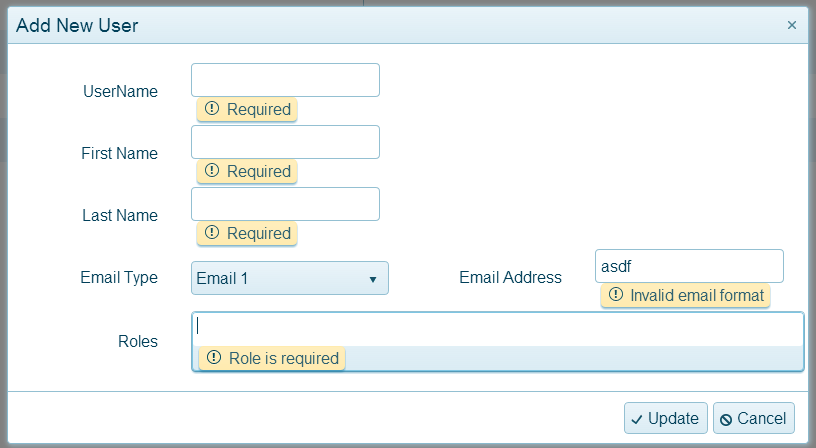Click the warning icon beside UserName Required
816x448 pixels.
[x=211, y=109]
